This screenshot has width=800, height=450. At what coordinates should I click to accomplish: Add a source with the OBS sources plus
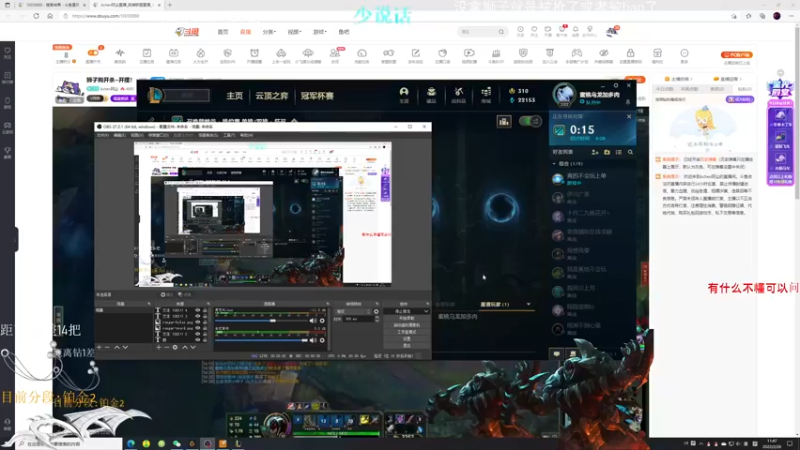[x=159, y=347]
